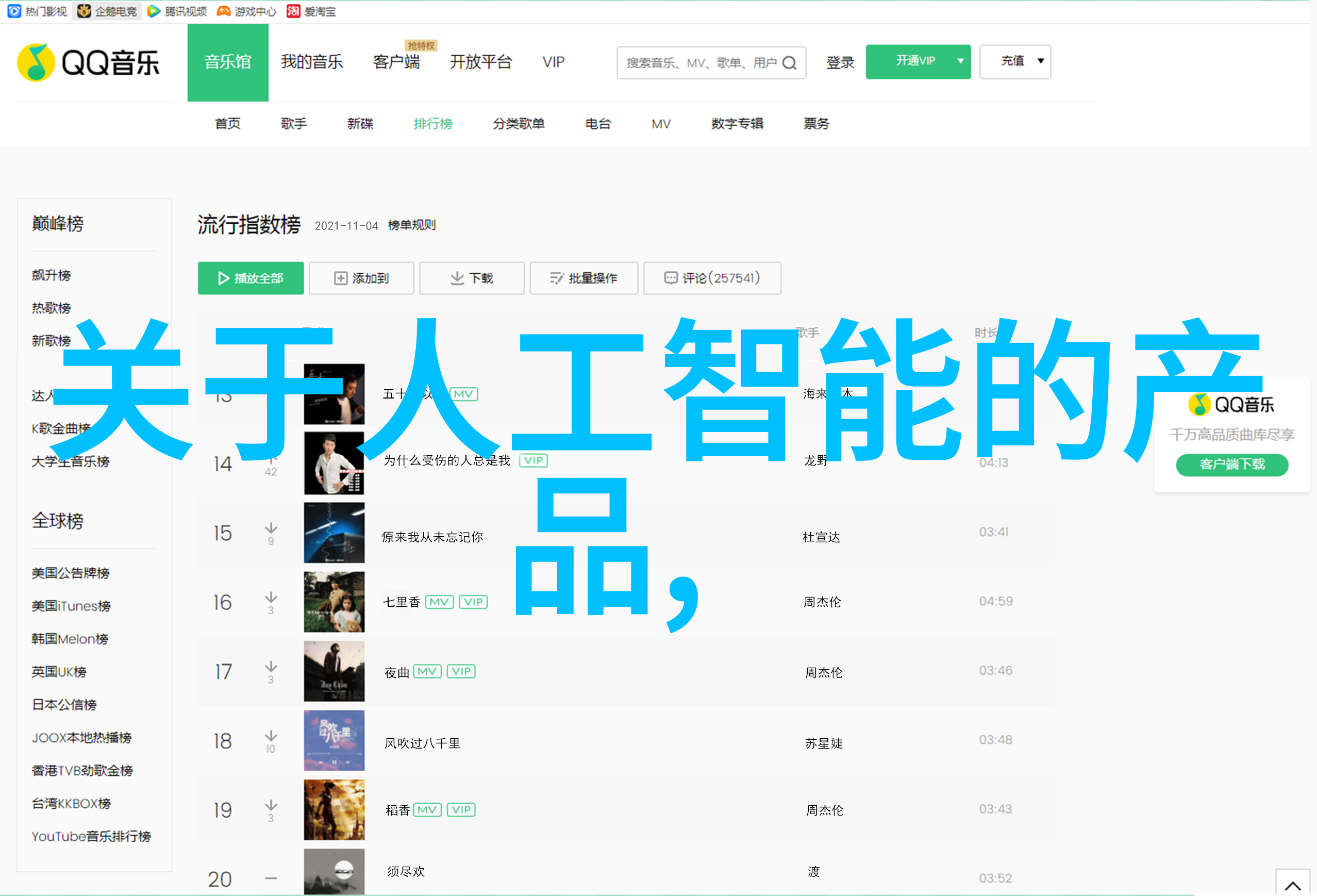Go to 歌手 sub-navigation

293,124
